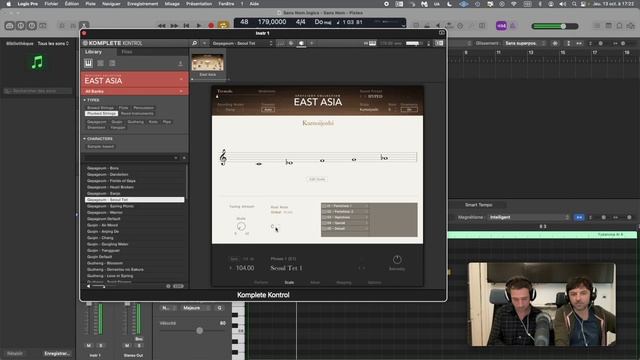The height and width of the screenshot is (360, 640).
Task: Select the Bowed Strings type tag
Action: [x=101, y=108]
